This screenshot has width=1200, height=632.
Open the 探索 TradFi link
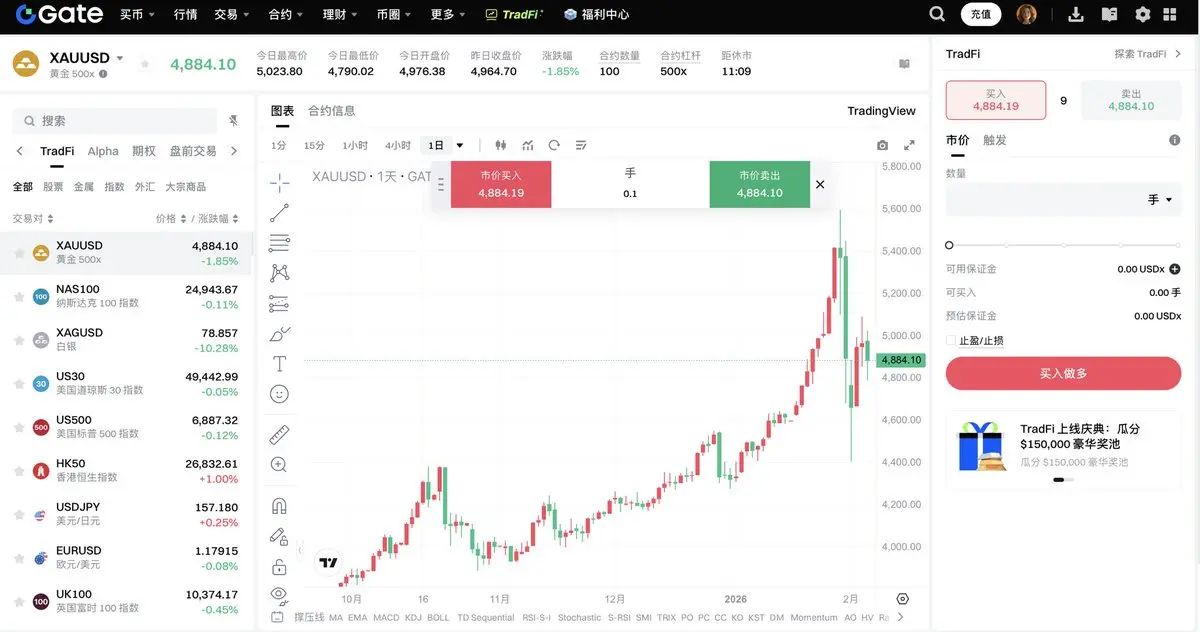pyautogui.click(x=1148, y=54)
